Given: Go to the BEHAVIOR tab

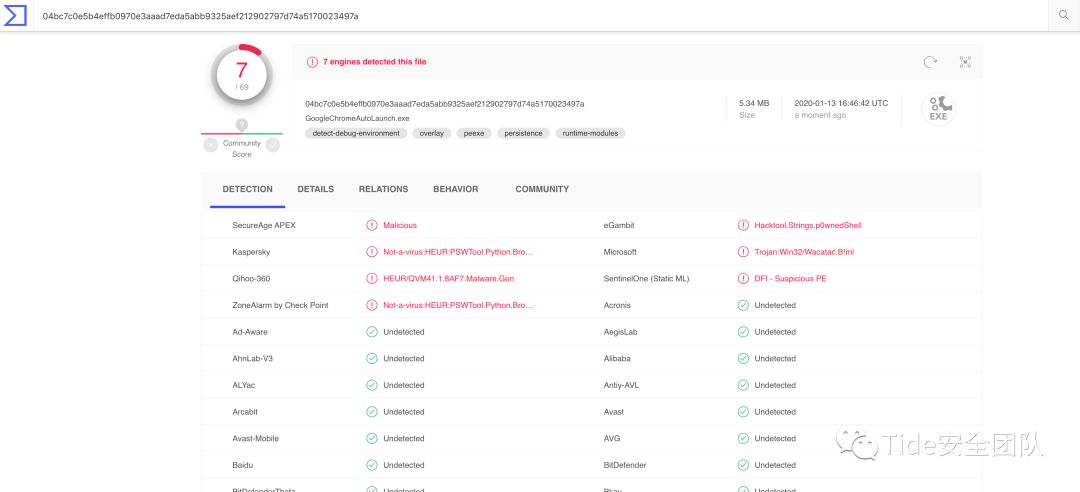Looking at the screenshot, I should pyautogui.click(x=455, y=189).
